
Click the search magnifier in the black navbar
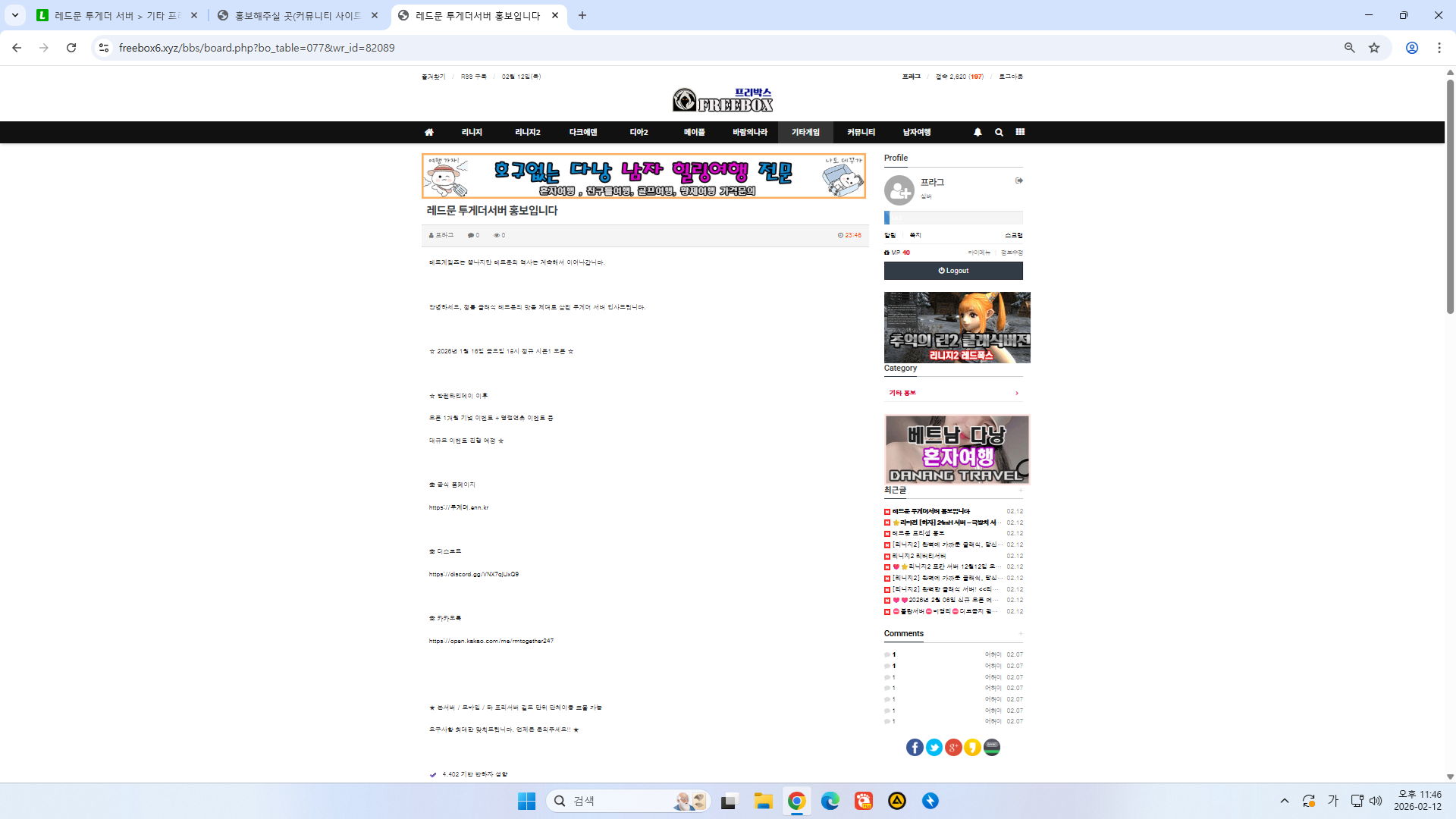click(999, 132)
